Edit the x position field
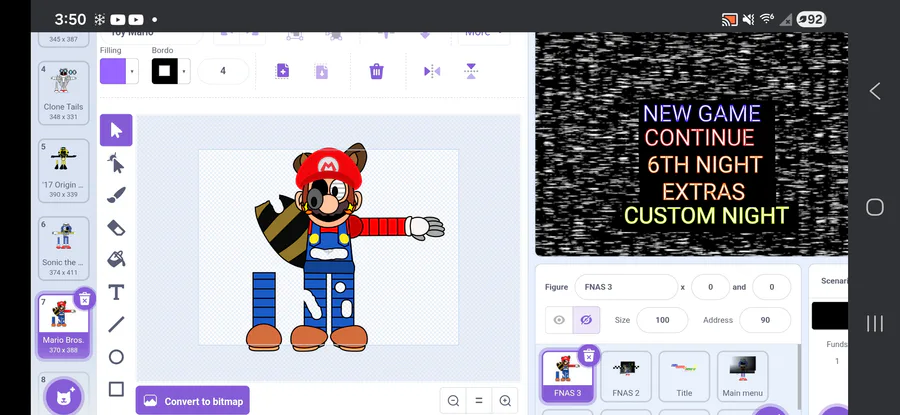The height and width of the screenshot is (415, 900). pyautogui.click(x=710, y=287)
